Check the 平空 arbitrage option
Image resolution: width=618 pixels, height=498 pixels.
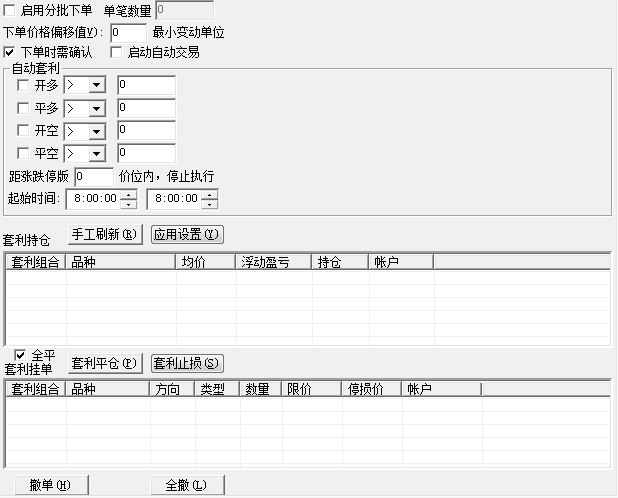(x=24, y=154)
